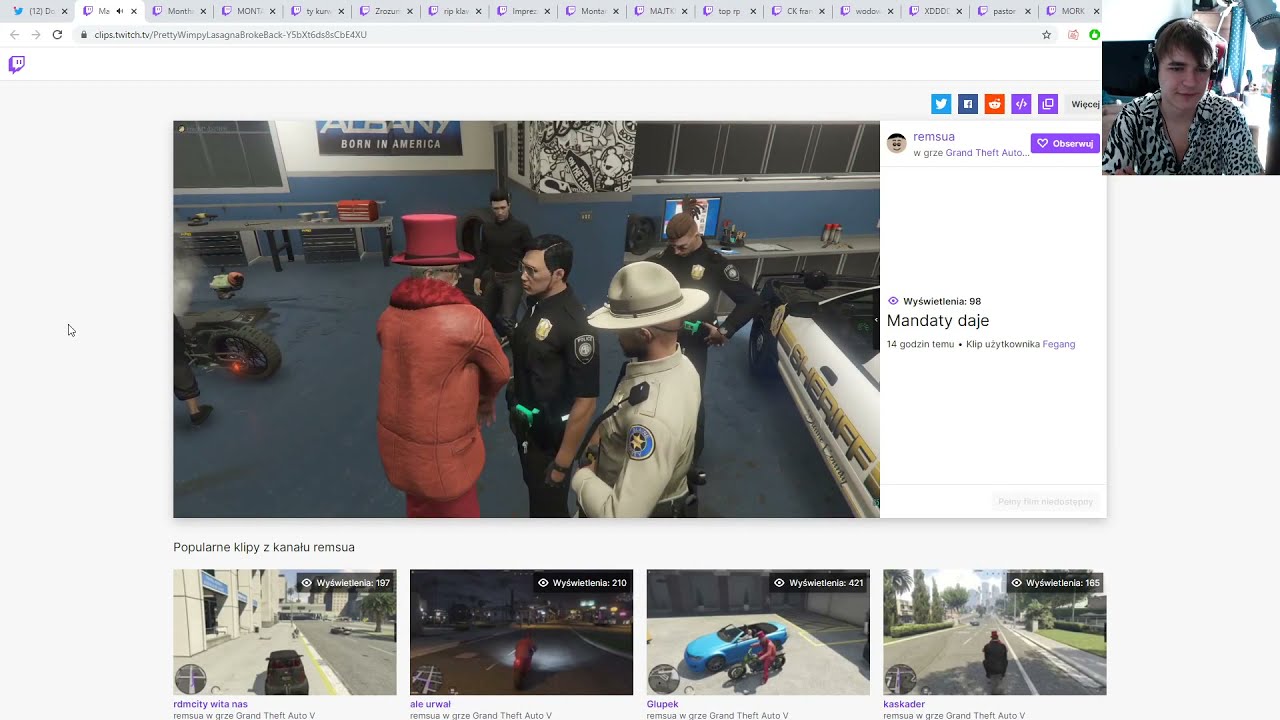Close the 'rip klav' tab
Image resolution: width=1280 pixels, height=720 pixels.
click(479, 11)
